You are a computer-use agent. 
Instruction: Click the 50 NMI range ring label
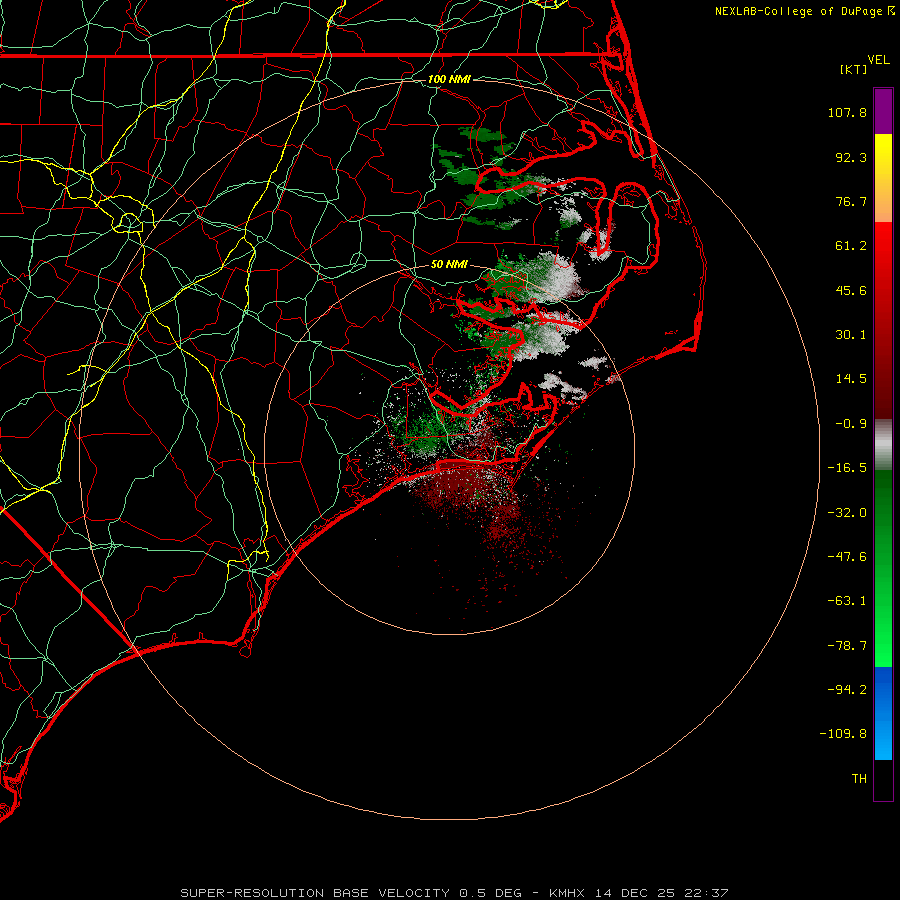449,264
